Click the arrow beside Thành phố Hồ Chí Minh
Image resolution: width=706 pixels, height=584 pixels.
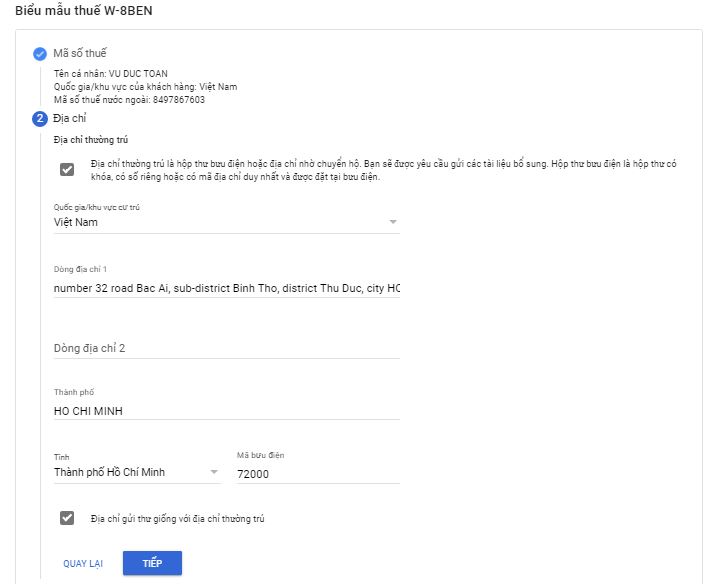(x=214, y=472)
